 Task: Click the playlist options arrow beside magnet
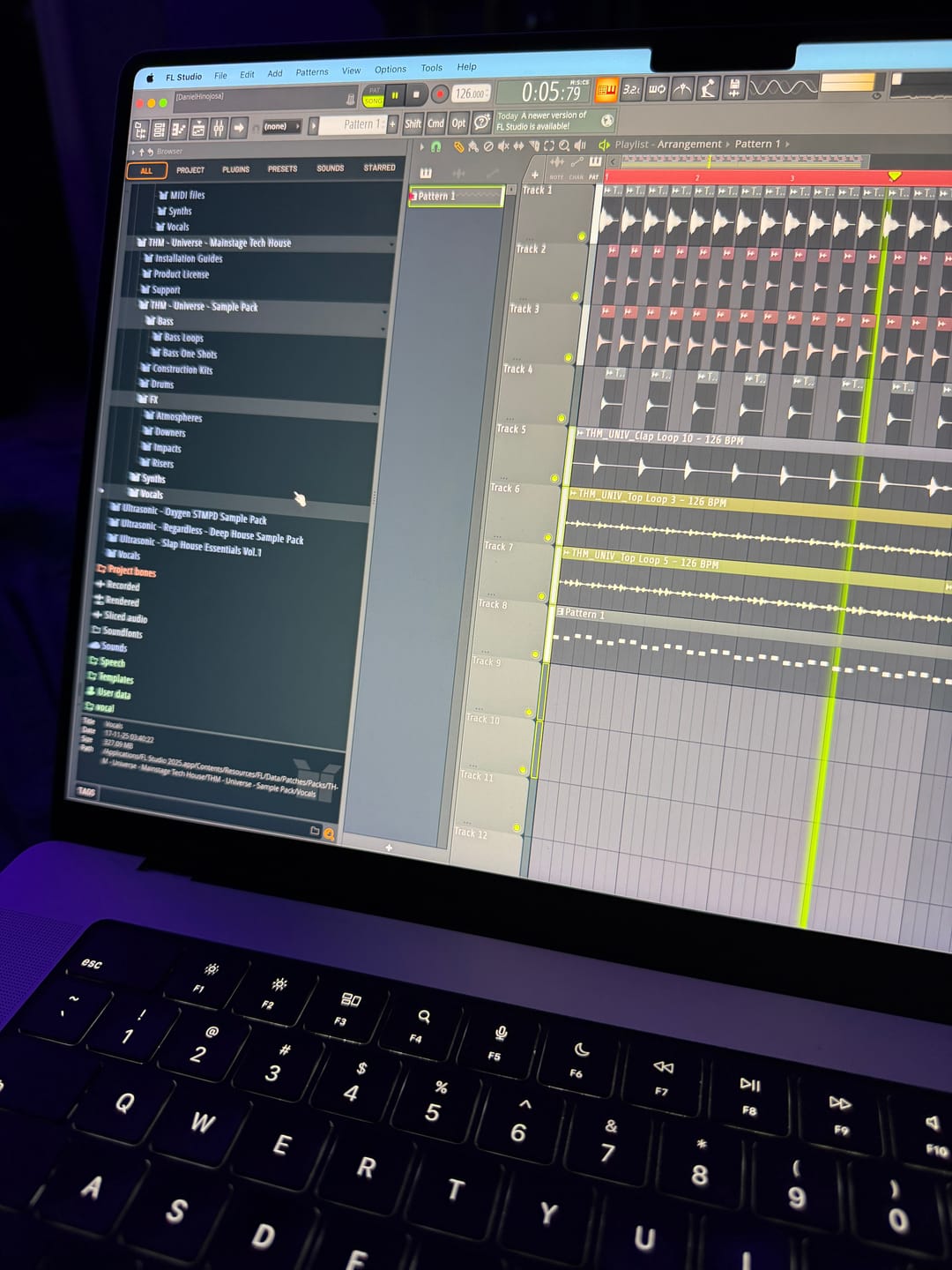[x=422, y=146]
